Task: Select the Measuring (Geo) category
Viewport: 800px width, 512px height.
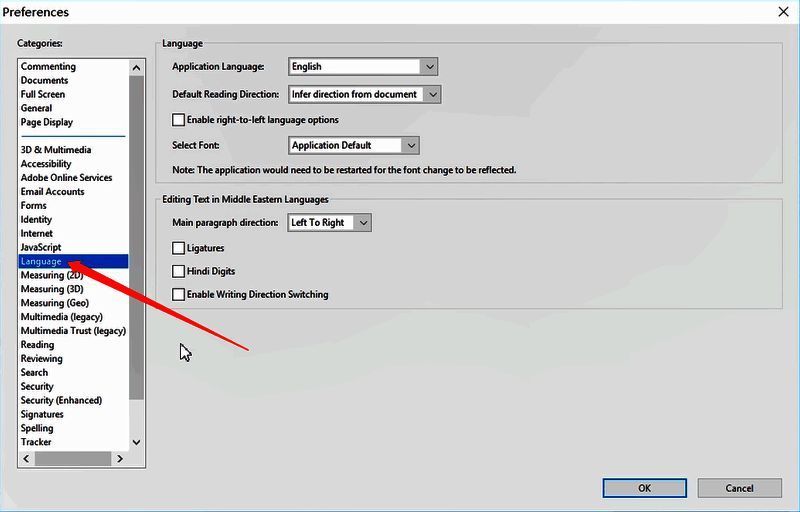Action: [55, 303]
